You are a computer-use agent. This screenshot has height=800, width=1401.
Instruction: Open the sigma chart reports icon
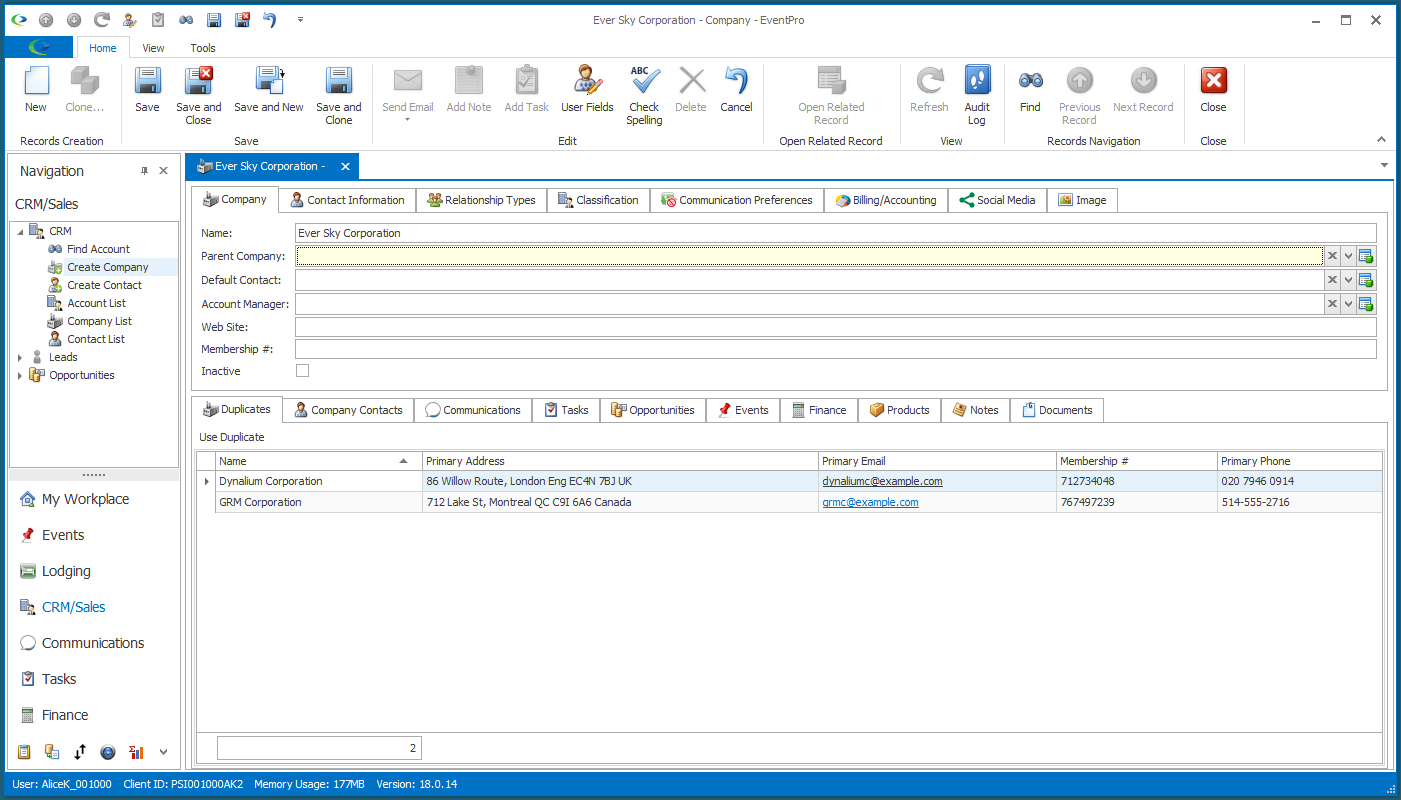(x=136, y=752)
